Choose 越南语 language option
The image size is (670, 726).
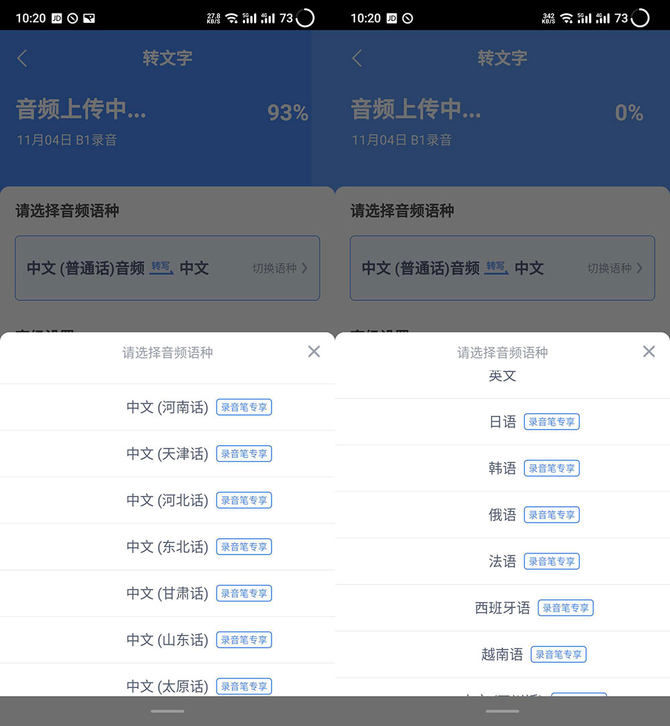pyautogui.click(x=502, y=654)
